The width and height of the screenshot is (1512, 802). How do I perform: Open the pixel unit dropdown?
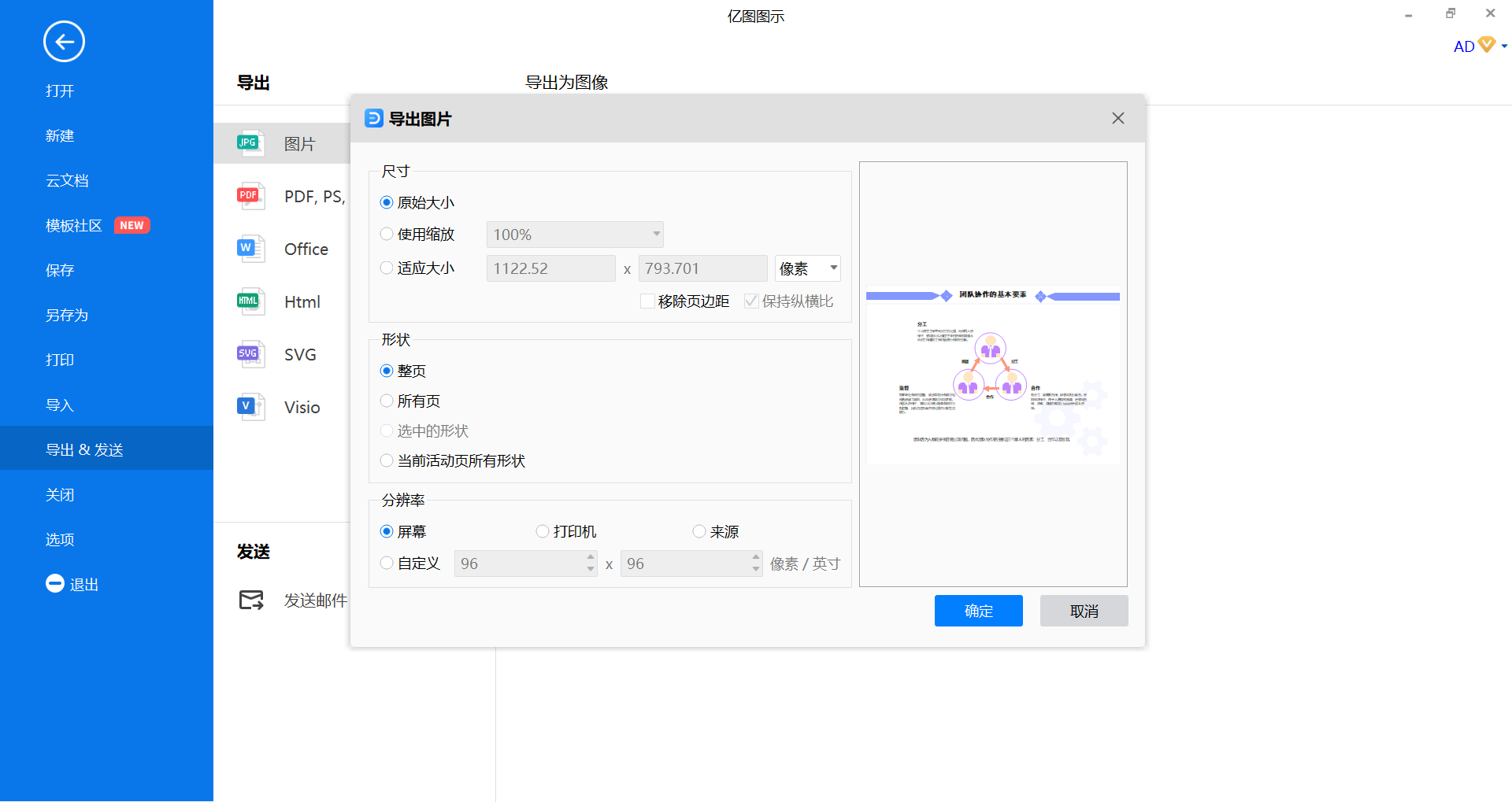click(808, 268)
